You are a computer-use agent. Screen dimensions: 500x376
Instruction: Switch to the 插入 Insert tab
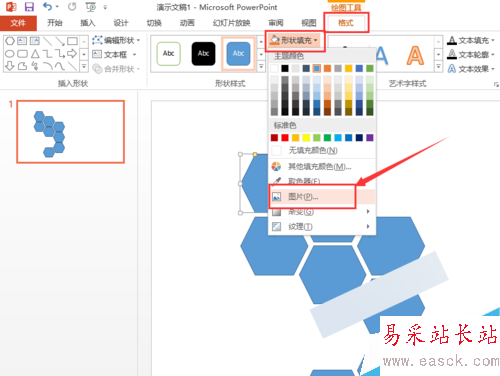[88, 23]
